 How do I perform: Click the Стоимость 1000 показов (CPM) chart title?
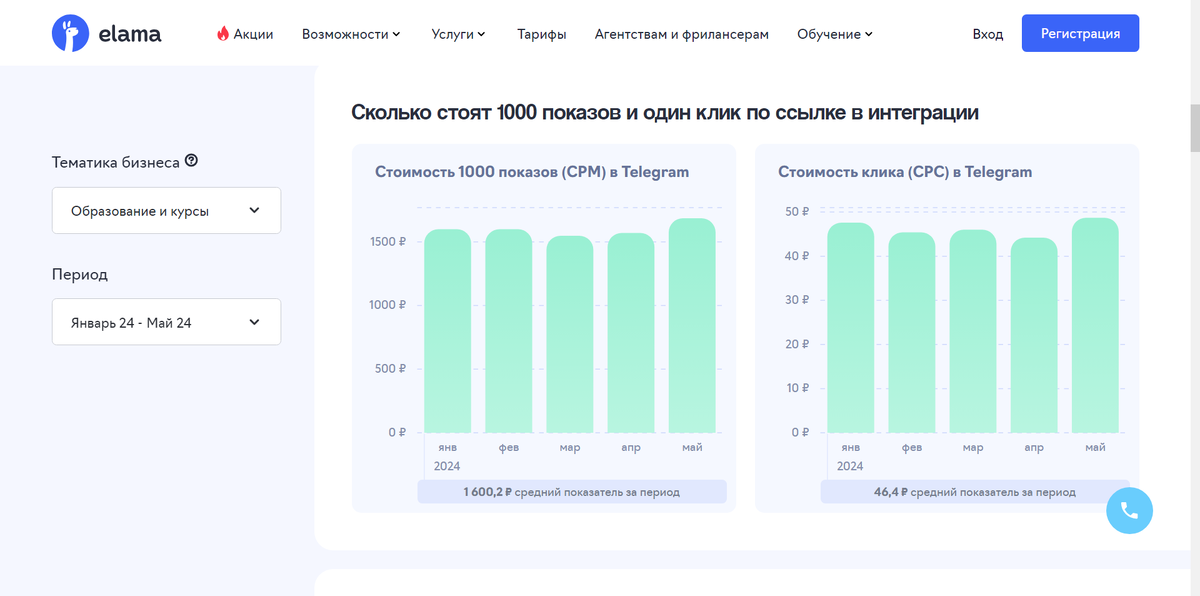(532, 172)
